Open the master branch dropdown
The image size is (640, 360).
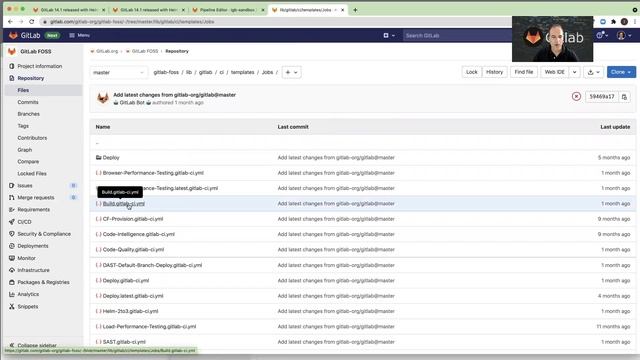(118, 72)
